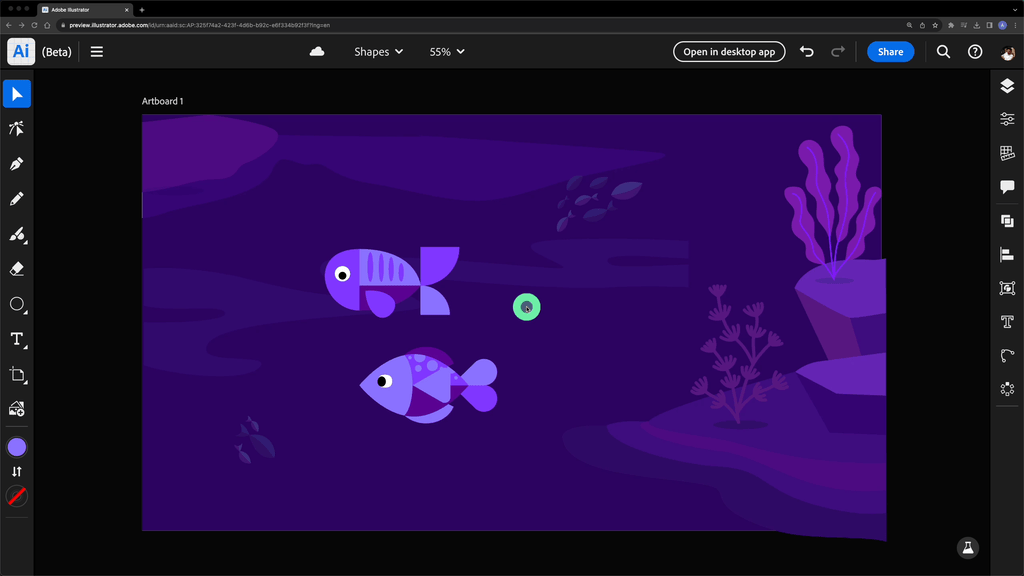This screenshot has width=1024, height=576.
Task: Pick the Eraser tool
Action: pos(16,269)
